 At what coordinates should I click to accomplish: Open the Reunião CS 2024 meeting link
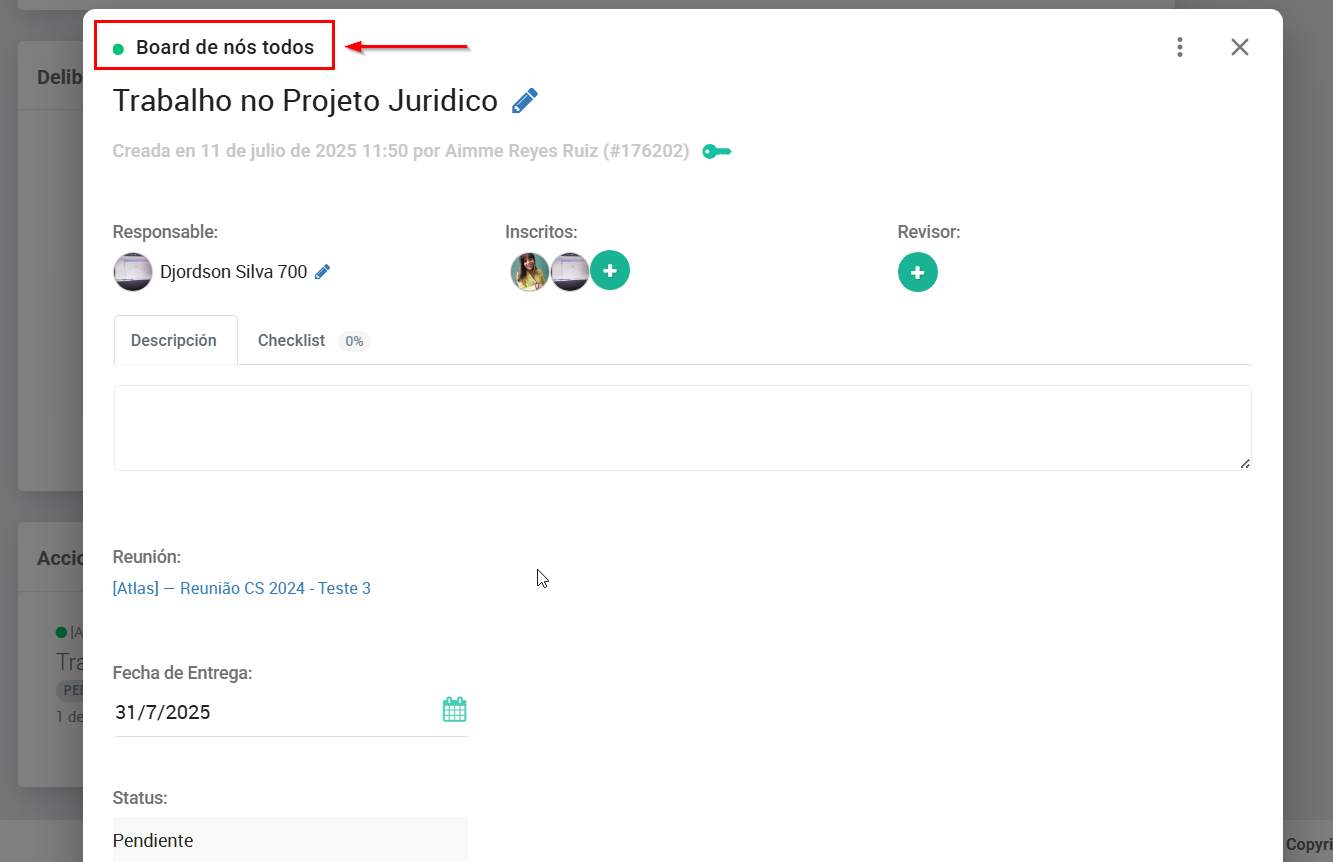[242, 588]
